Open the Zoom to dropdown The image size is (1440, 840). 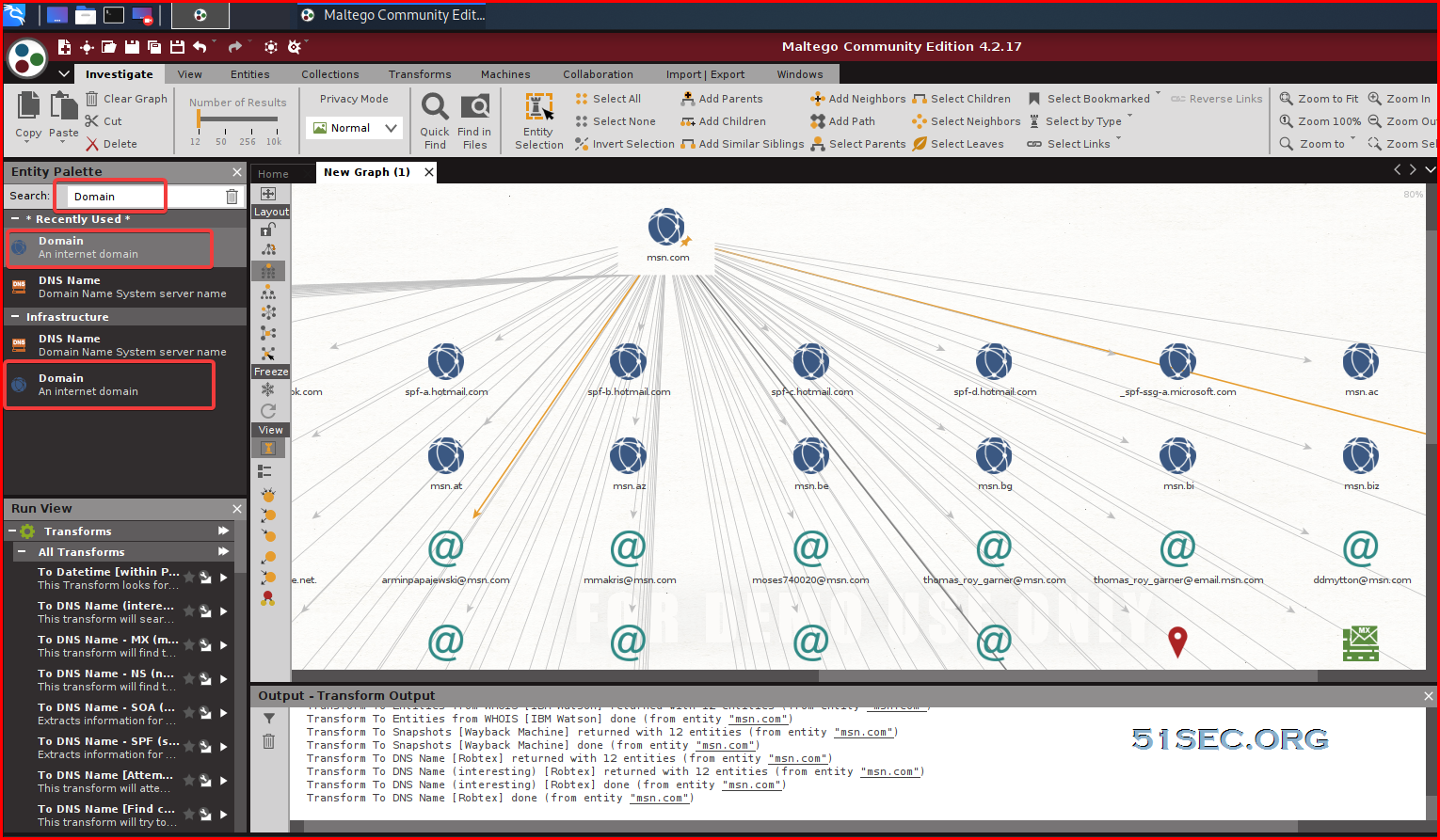click(1318, 144)
